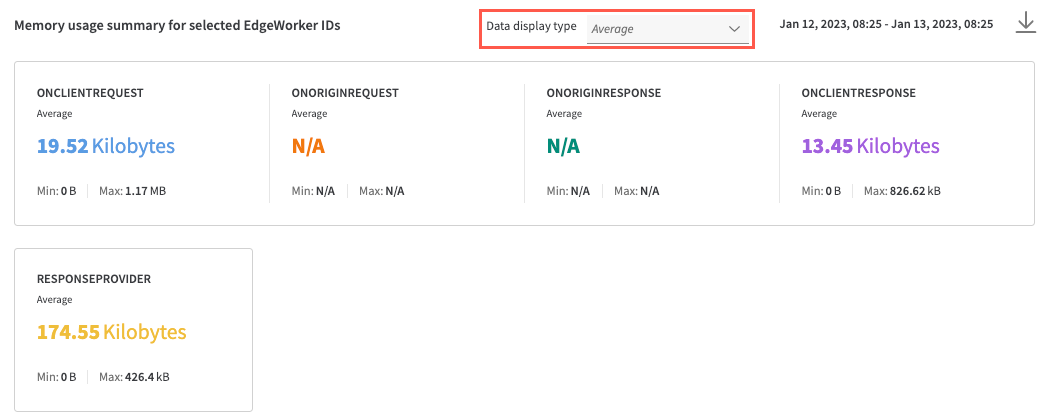Click the green N/A value
The height and width of the screenshot is (417, 1048).
tap(563, 146)
